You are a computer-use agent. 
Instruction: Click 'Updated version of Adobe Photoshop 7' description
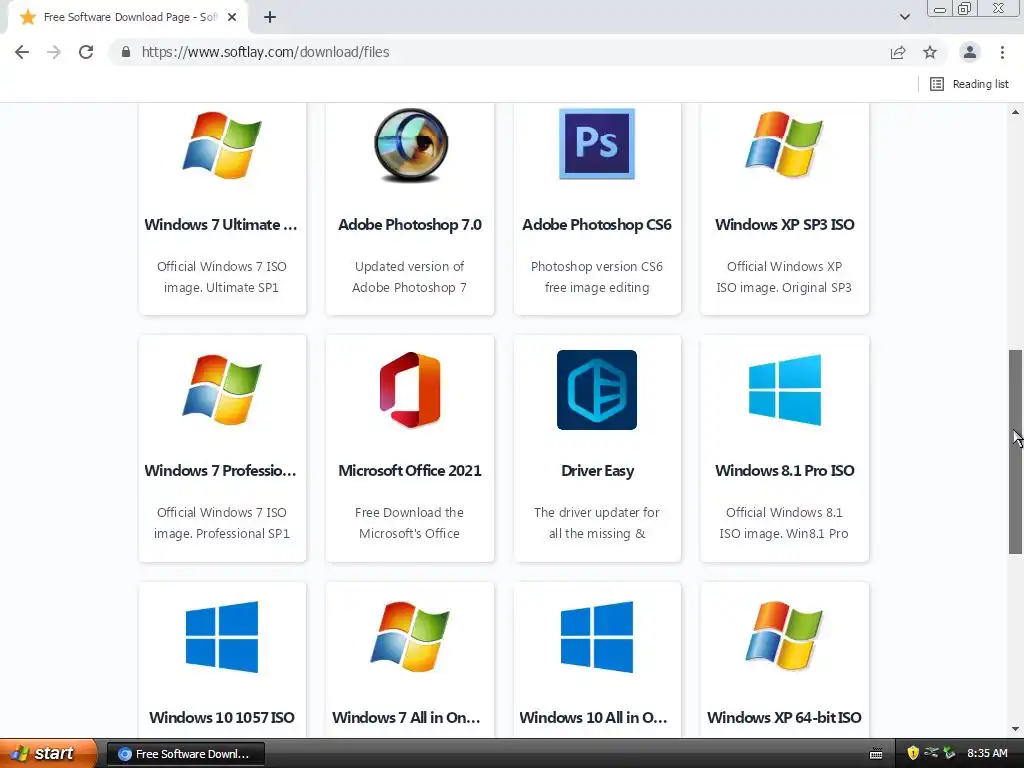pos(409,277)
